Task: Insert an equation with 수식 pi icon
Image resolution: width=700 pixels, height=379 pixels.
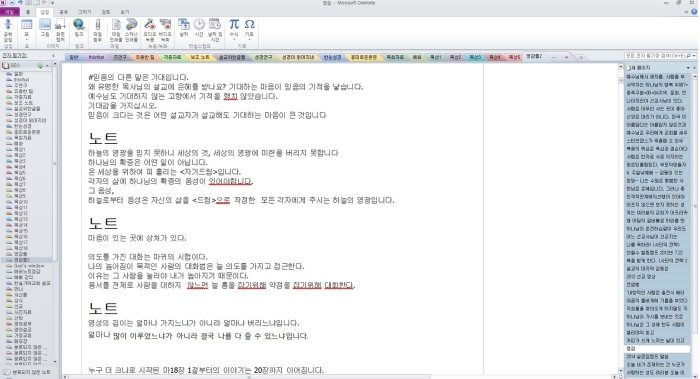Action: (234, 25)
